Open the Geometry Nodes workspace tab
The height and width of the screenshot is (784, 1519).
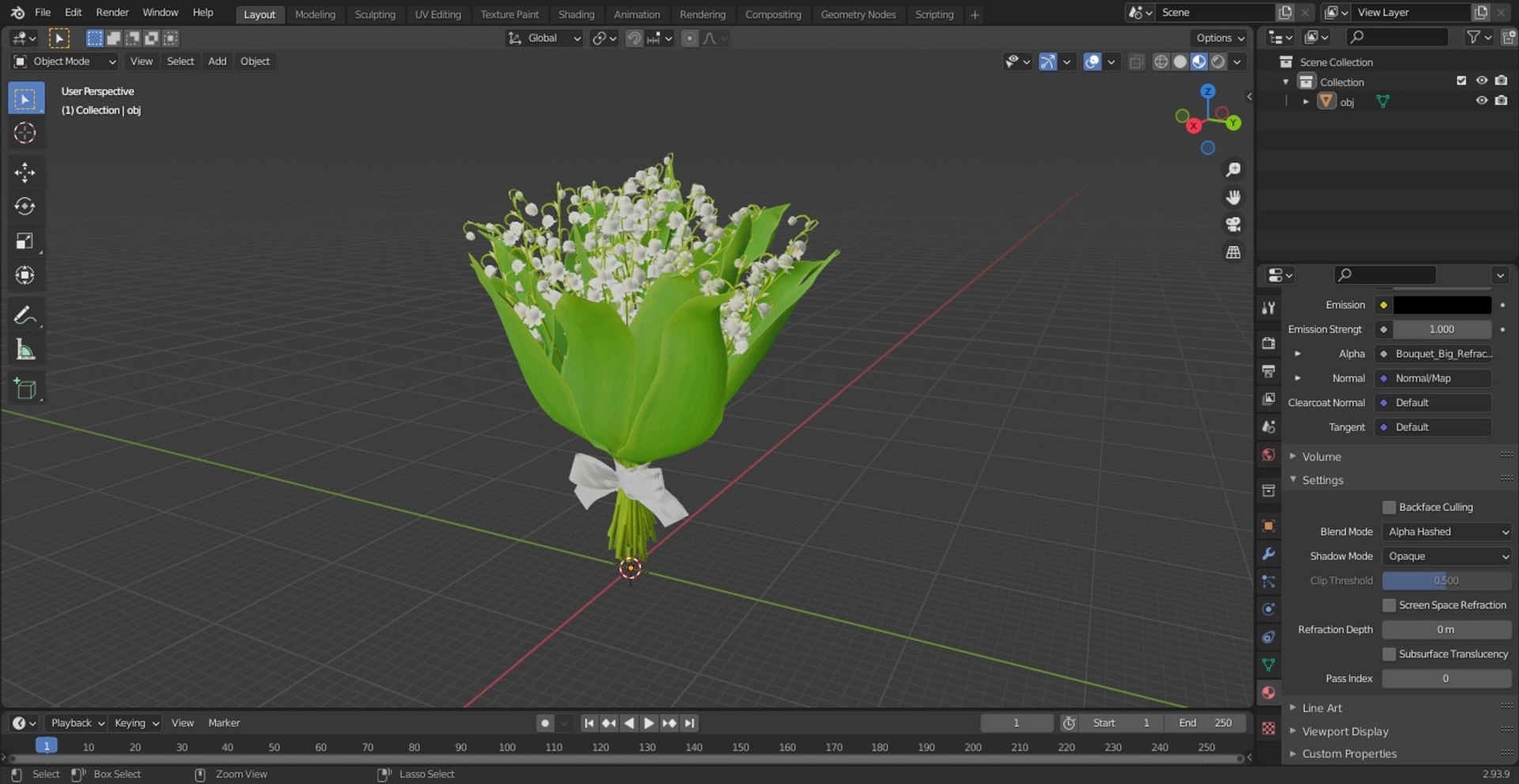(x=858, y=14)
